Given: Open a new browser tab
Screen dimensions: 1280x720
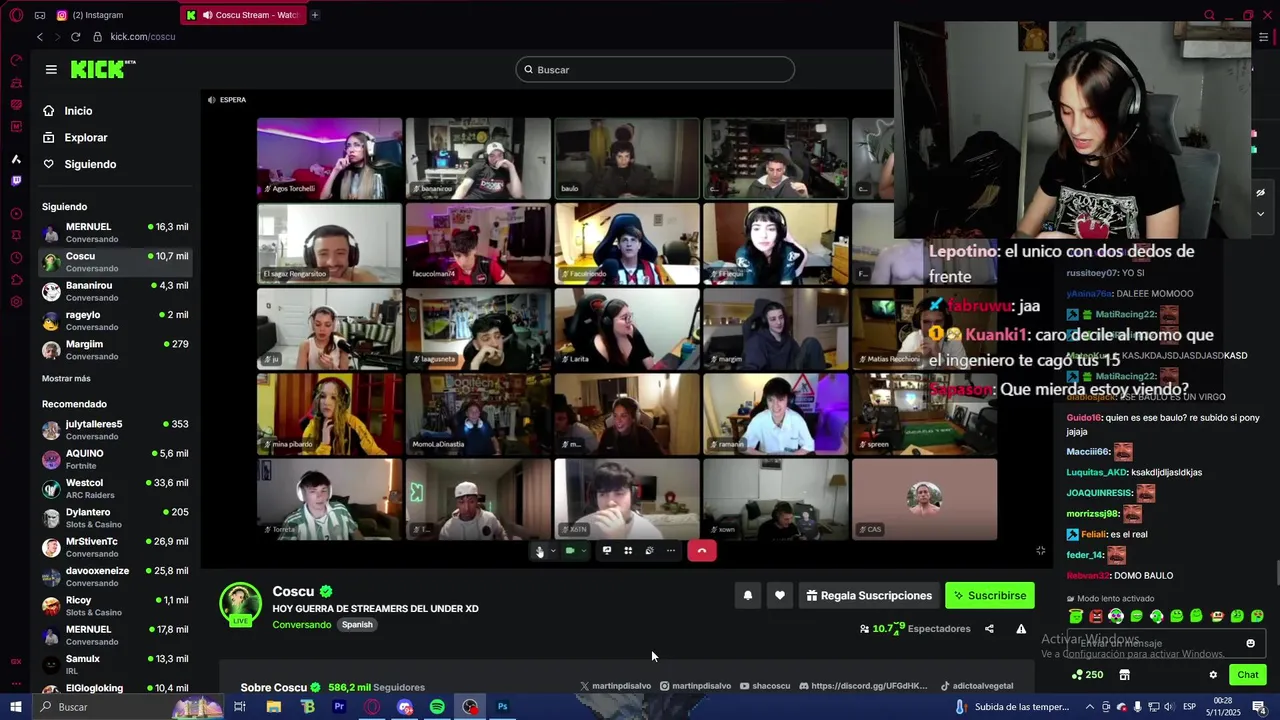Looking at the screenshot, I should tap(315, 15).
